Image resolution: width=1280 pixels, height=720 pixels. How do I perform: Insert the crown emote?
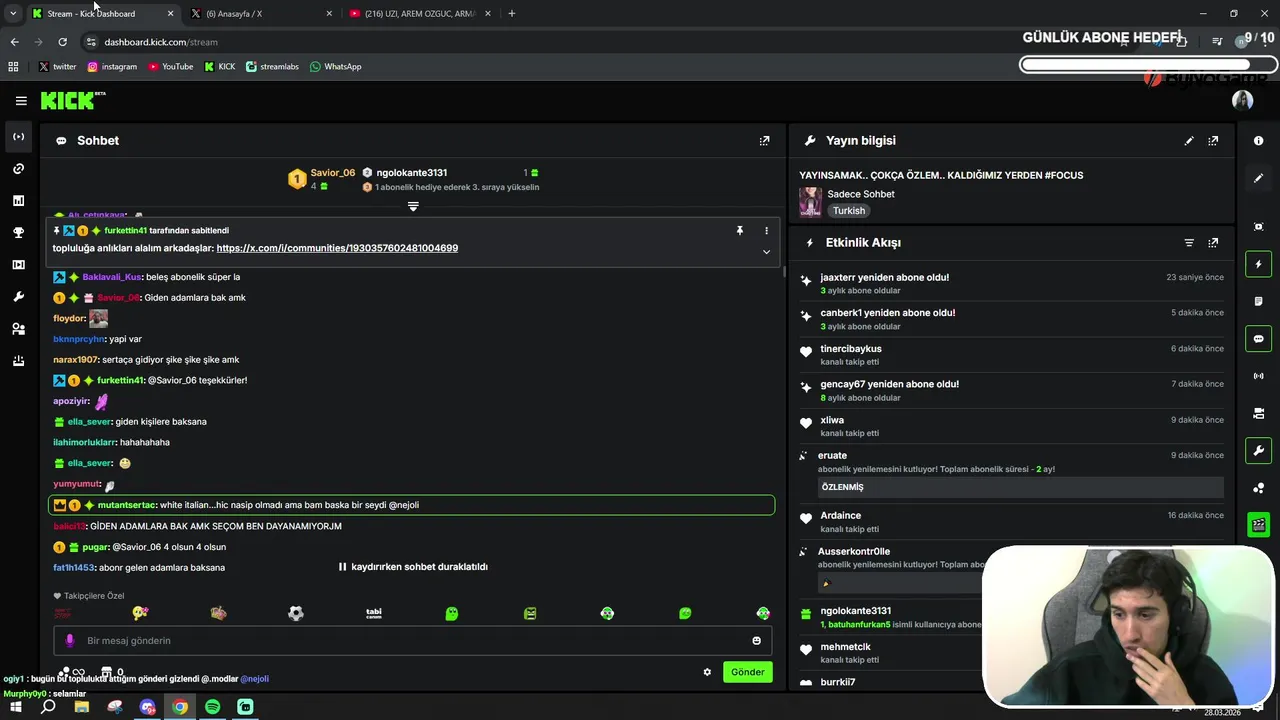218,613
